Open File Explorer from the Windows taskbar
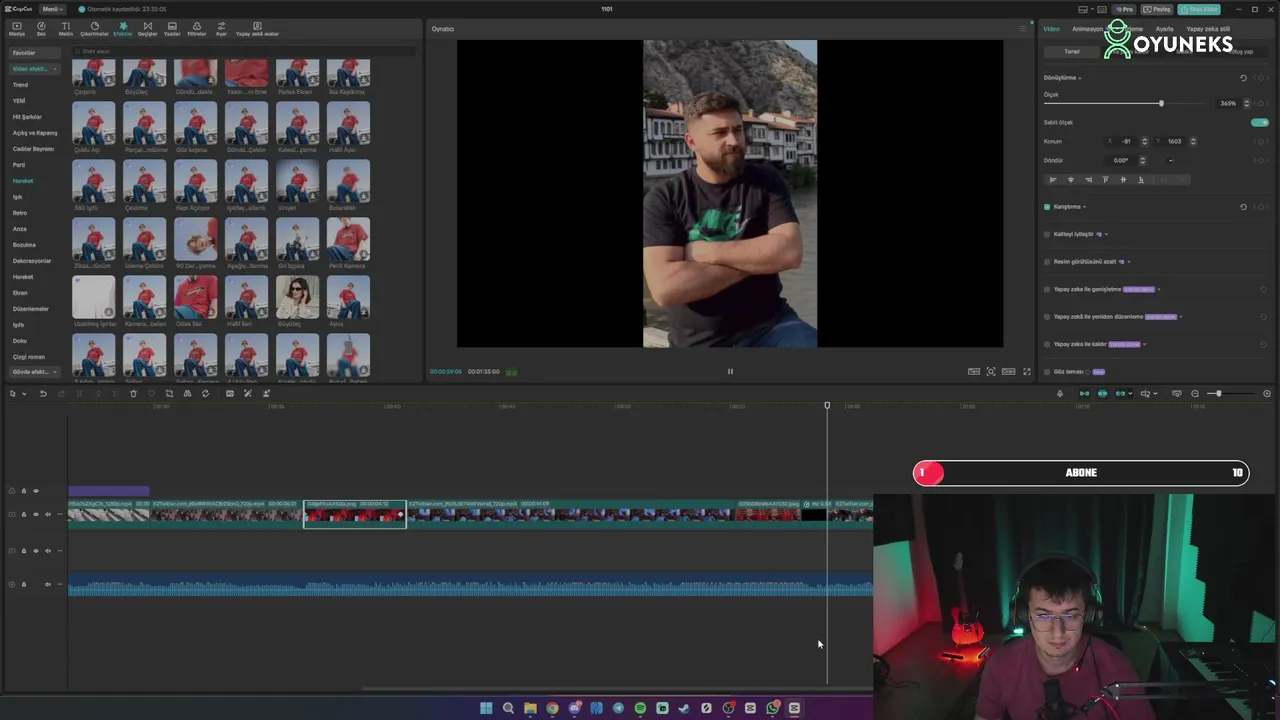Screen dimensions: 1280x720 [530, 708]
